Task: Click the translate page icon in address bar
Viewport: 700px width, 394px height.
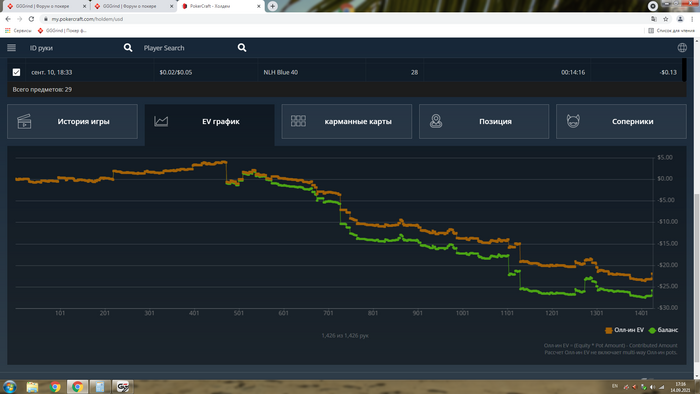Action: pos(654,19)
